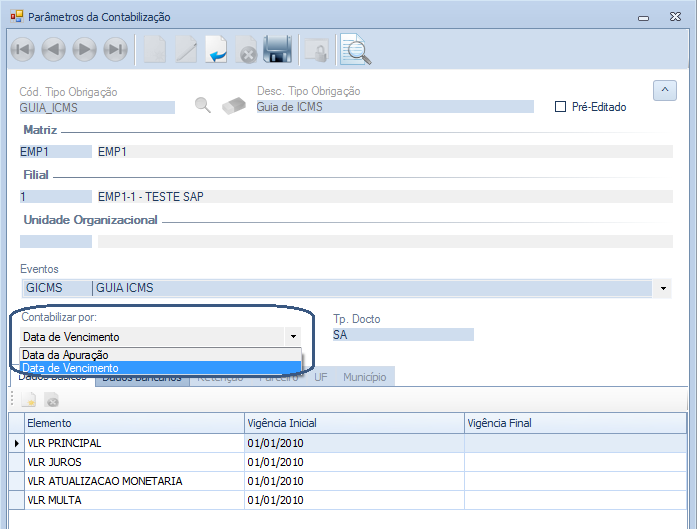This screenshot has width=697, height=529.
Task: Go to the previous record
Action: coord(54,50)
